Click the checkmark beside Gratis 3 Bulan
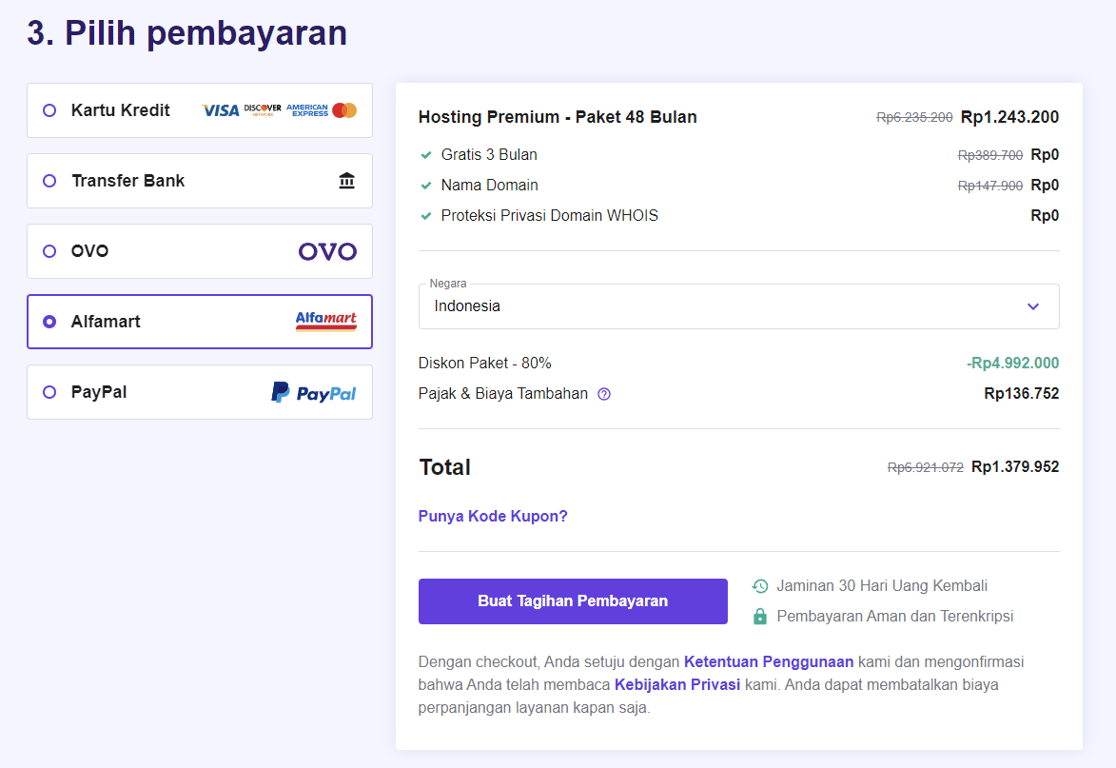Viewport: 1116px width, 768px height. (x=427, y=155)
